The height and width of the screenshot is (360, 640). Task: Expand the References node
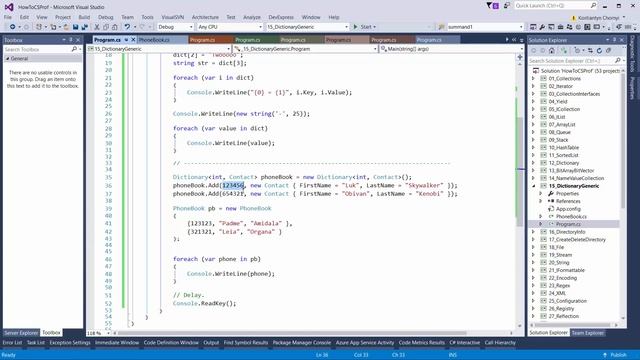(541, 201)
